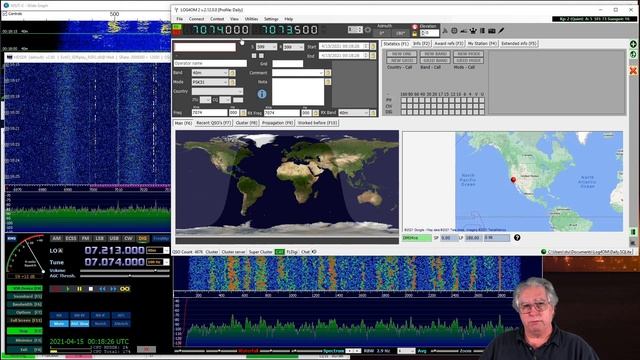Click the lock icon beside Start date
The image size is (640, 360).
(x=373, y=47)
